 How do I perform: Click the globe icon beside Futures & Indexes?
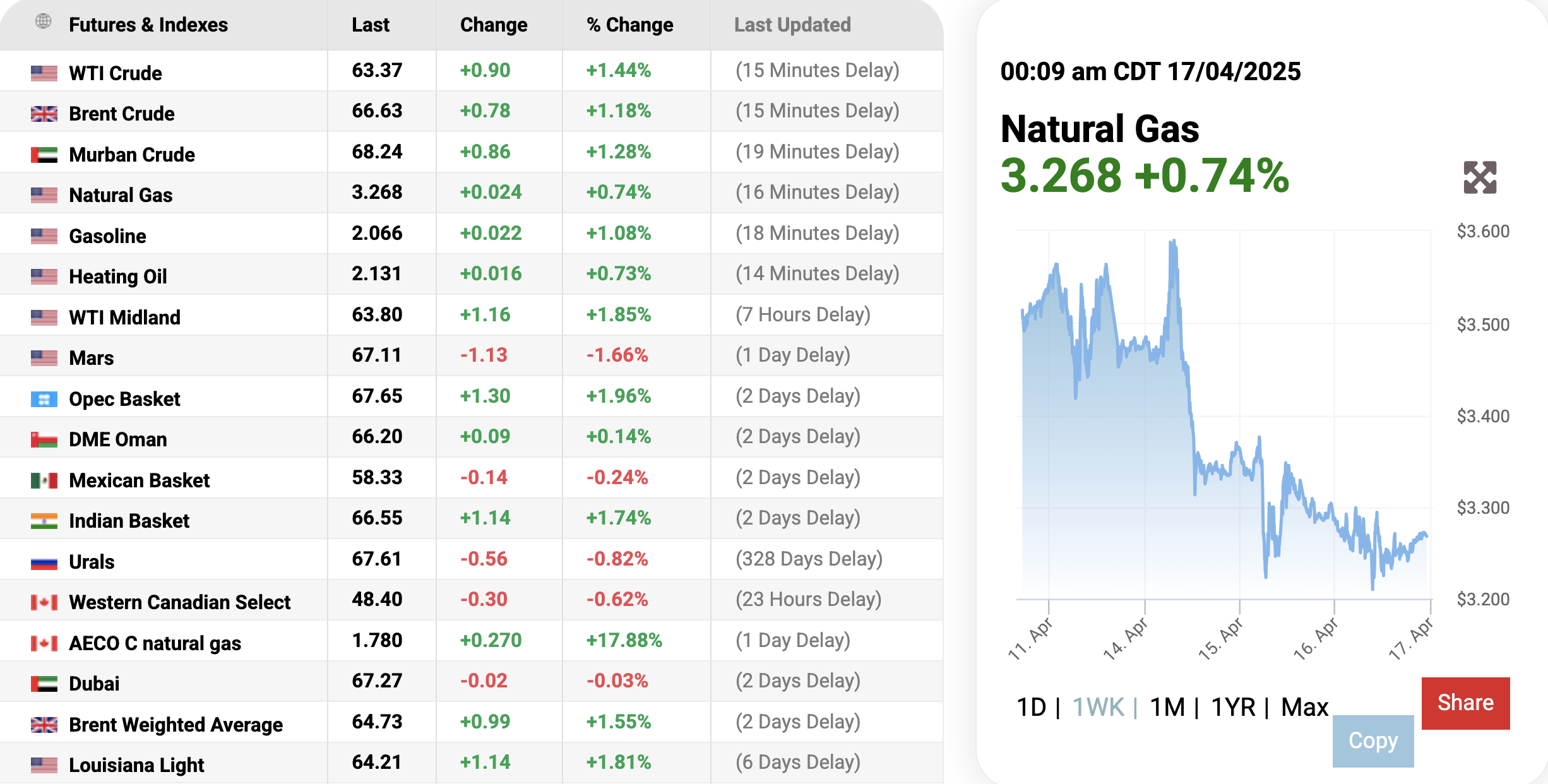(43, 21)
